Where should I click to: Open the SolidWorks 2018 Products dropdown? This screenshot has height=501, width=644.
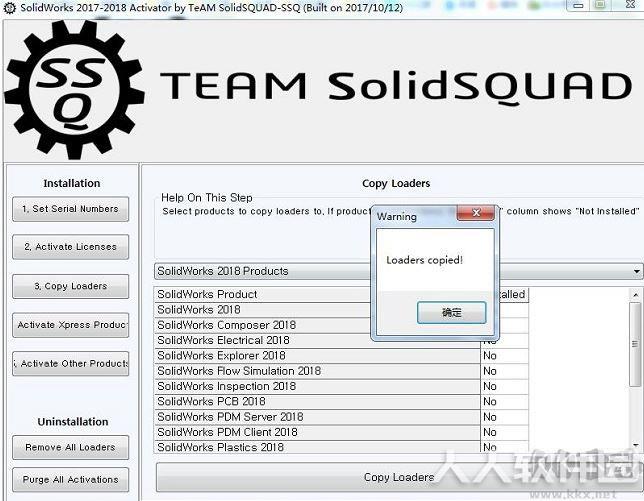(398, 271)
